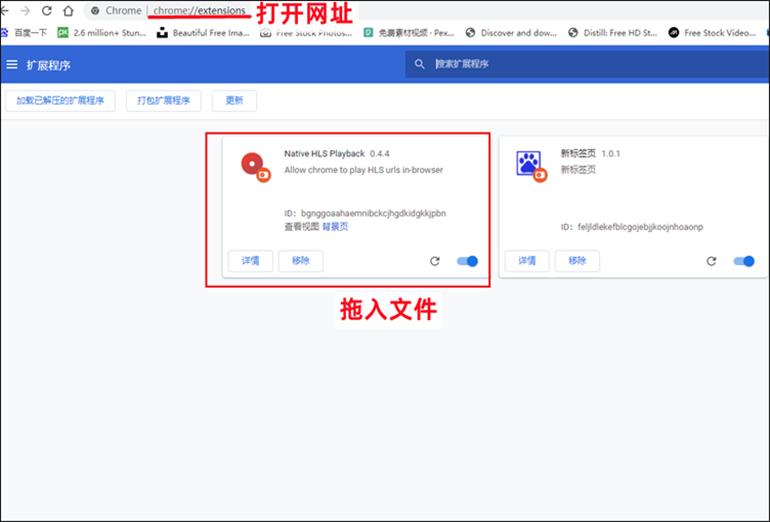This screenshot has width=770, height=522.
Task: Open the 背景页 link
Action: click(335, 226)
